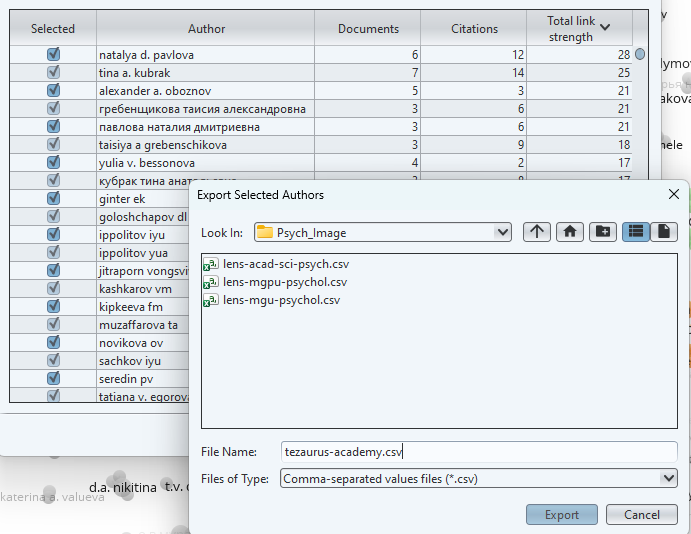Viewport: 691px width, 534px height.
Task: Select file lens-acad-sci-psych.csv
Action: click(286, 264)
